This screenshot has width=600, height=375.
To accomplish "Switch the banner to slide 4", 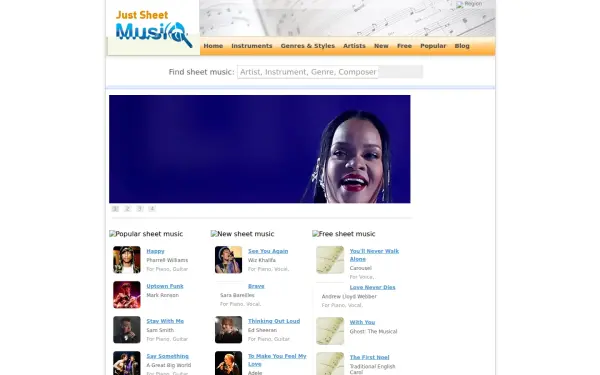I will 152,209.
